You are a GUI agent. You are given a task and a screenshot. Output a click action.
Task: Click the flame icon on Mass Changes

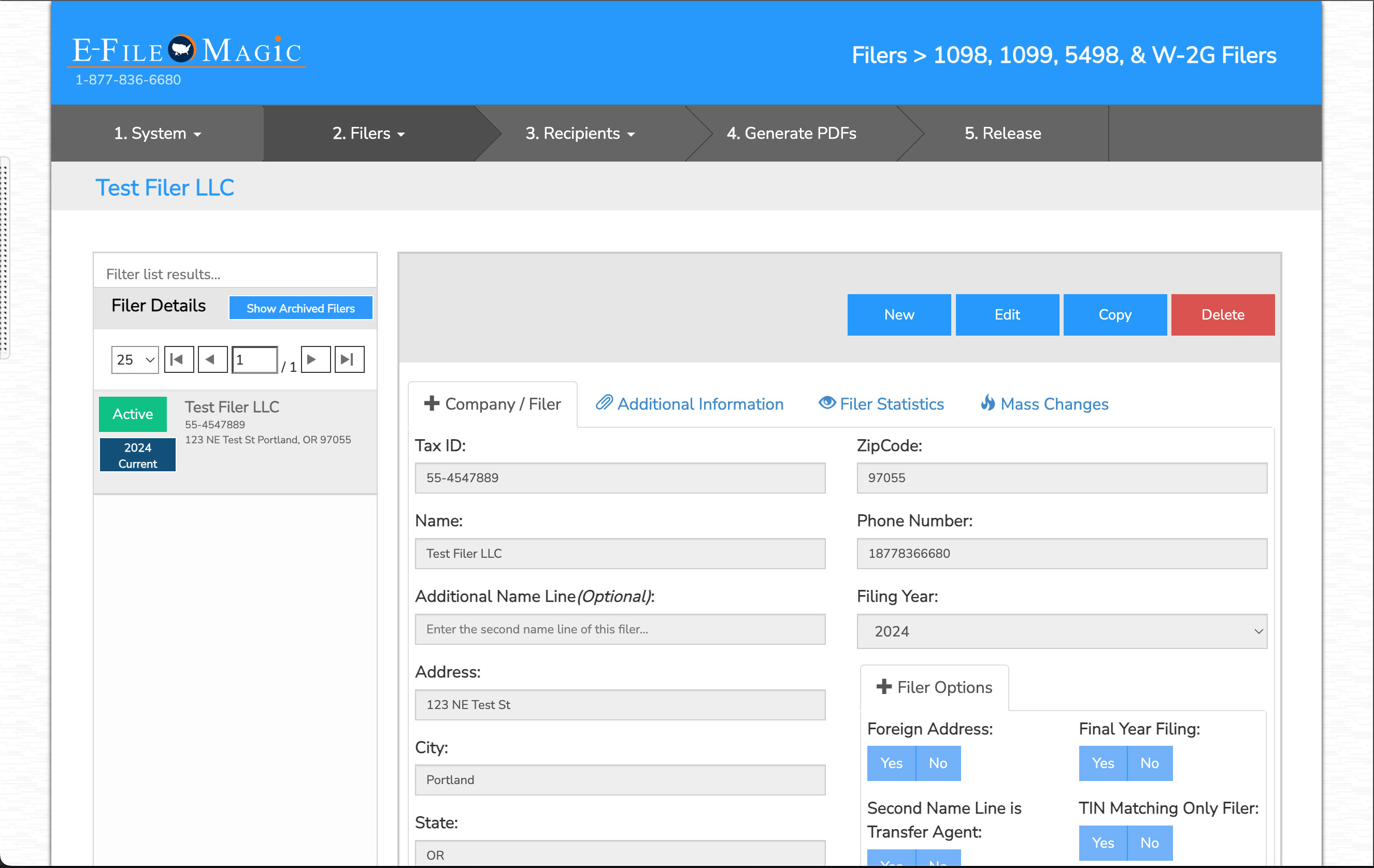pyautogui.click(x=987, y=403)
